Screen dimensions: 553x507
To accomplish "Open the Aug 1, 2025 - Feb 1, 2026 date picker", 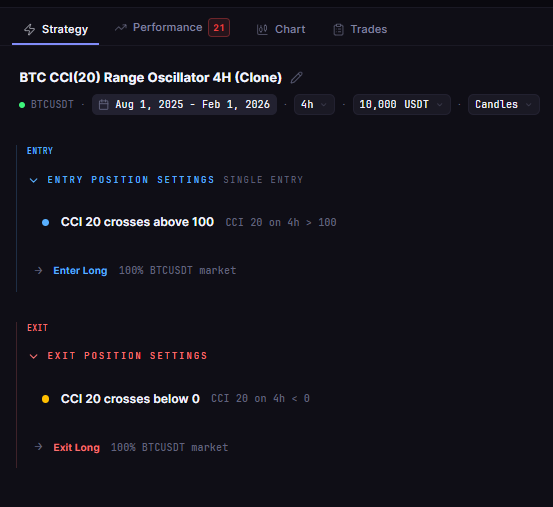I will pyautogui.click(x=184, y=104).
